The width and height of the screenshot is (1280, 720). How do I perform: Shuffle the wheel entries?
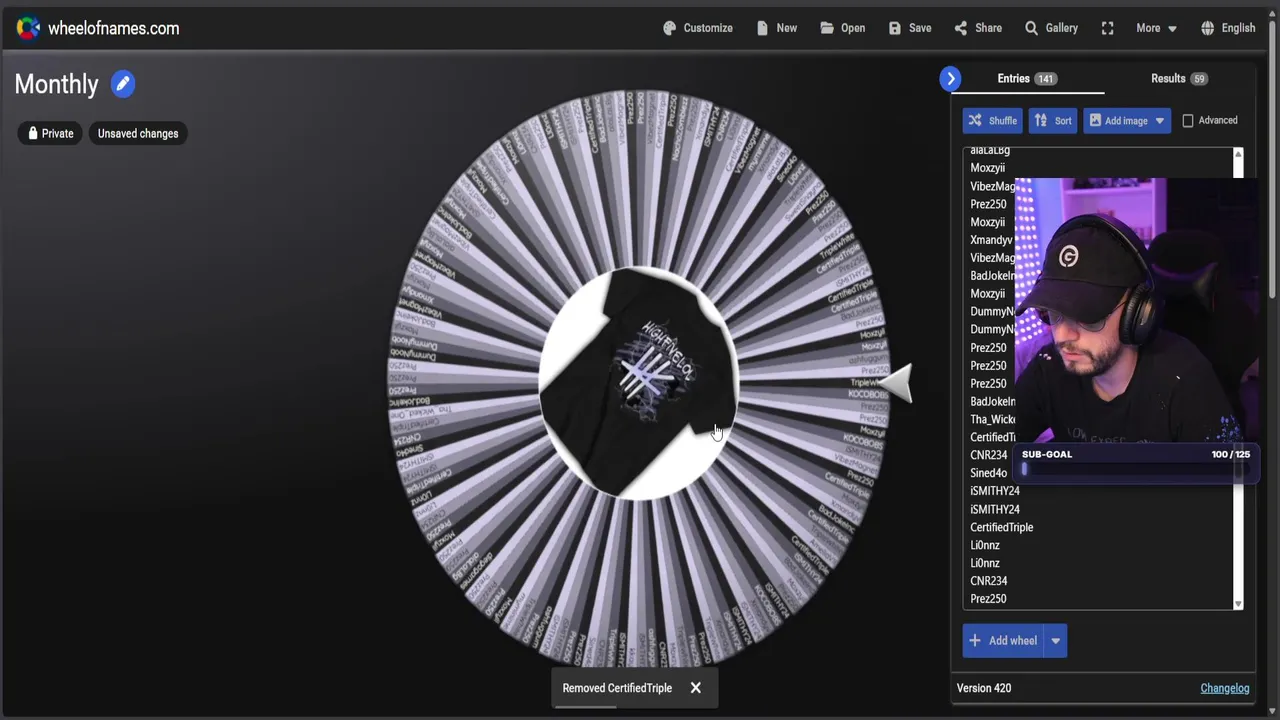[x=992, y=120]
